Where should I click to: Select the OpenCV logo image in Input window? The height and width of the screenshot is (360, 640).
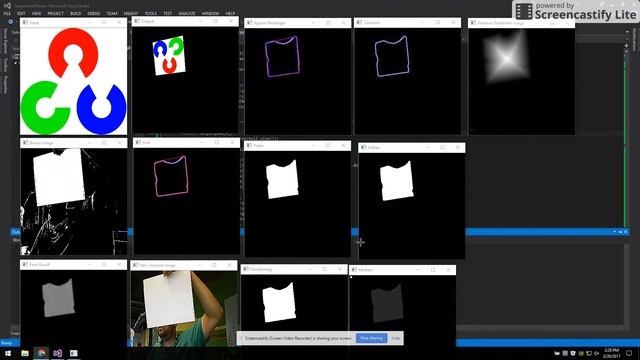[73, 81]
